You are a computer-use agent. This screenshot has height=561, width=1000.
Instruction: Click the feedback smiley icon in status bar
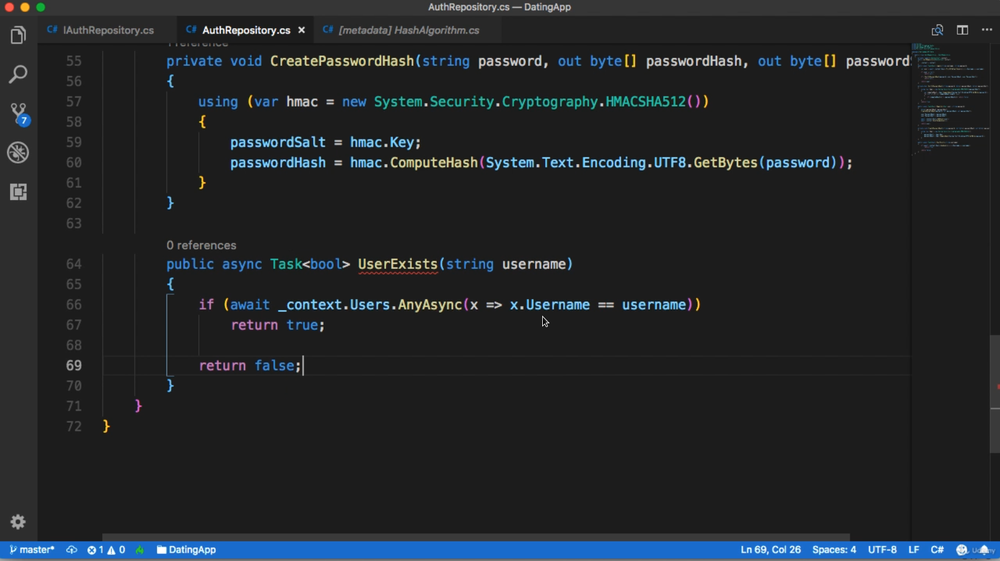[x=962, y=550]
